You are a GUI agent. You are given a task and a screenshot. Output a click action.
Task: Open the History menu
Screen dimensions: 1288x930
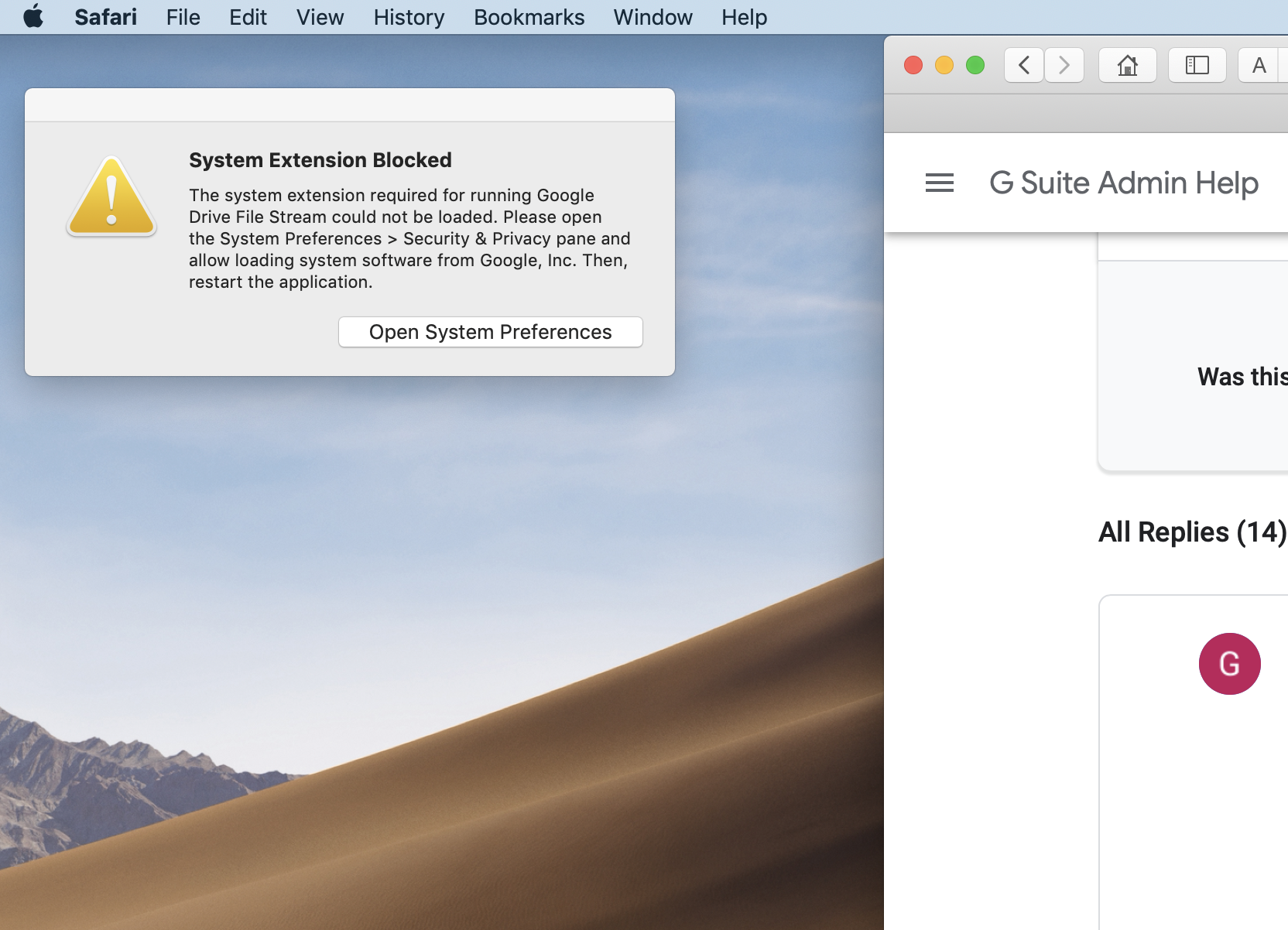coord(409,17)
